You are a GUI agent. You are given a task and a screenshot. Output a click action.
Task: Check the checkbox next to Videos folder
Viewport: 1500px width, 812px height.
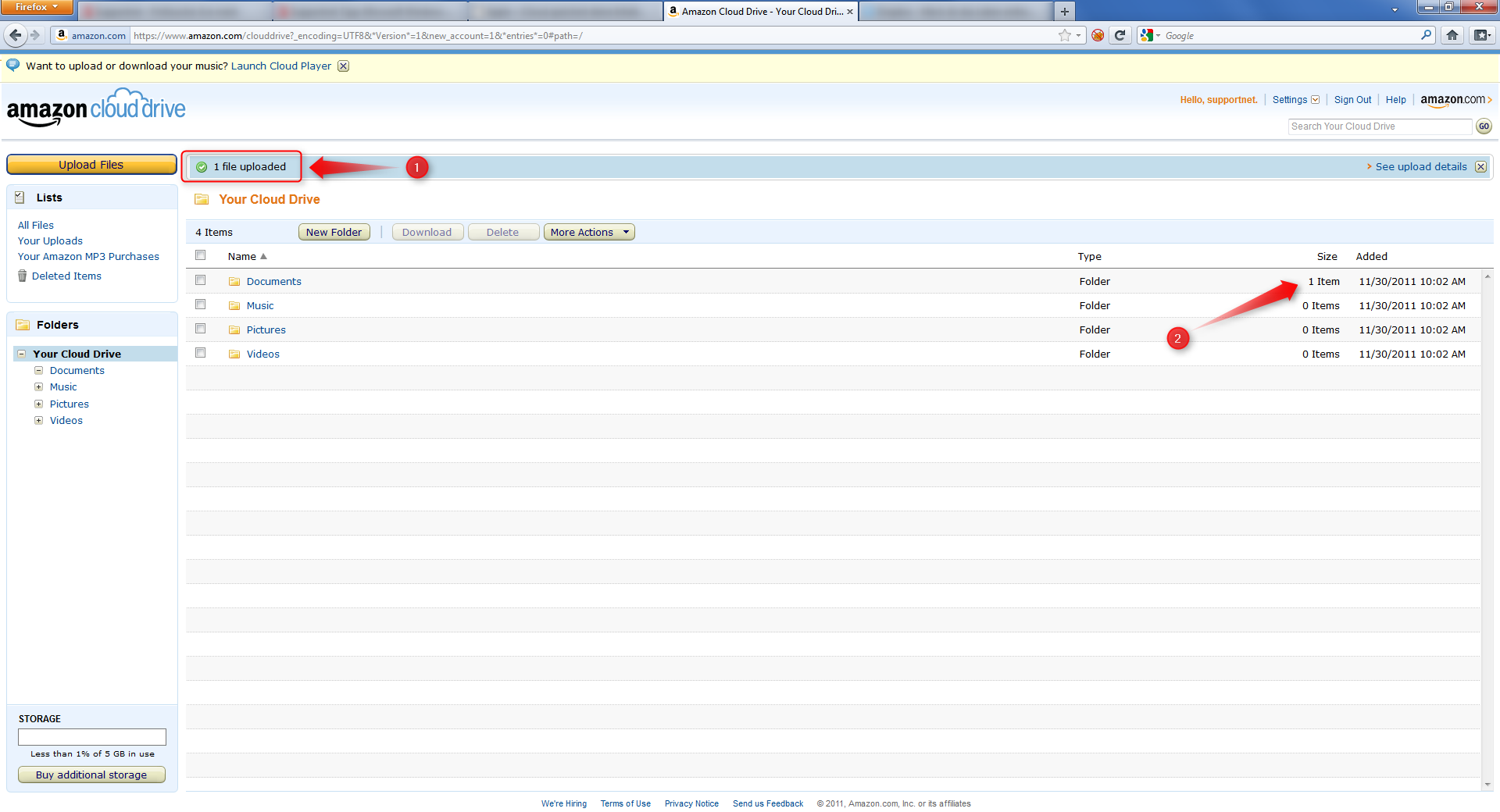pos(200,352)
